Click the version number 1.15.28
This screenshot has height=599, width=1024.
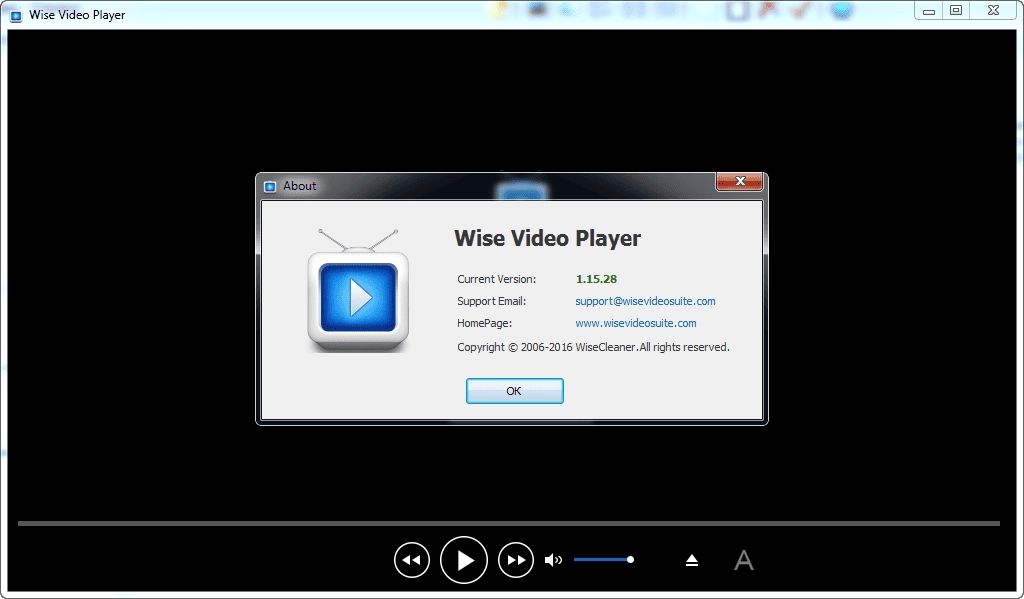(596, 279)
